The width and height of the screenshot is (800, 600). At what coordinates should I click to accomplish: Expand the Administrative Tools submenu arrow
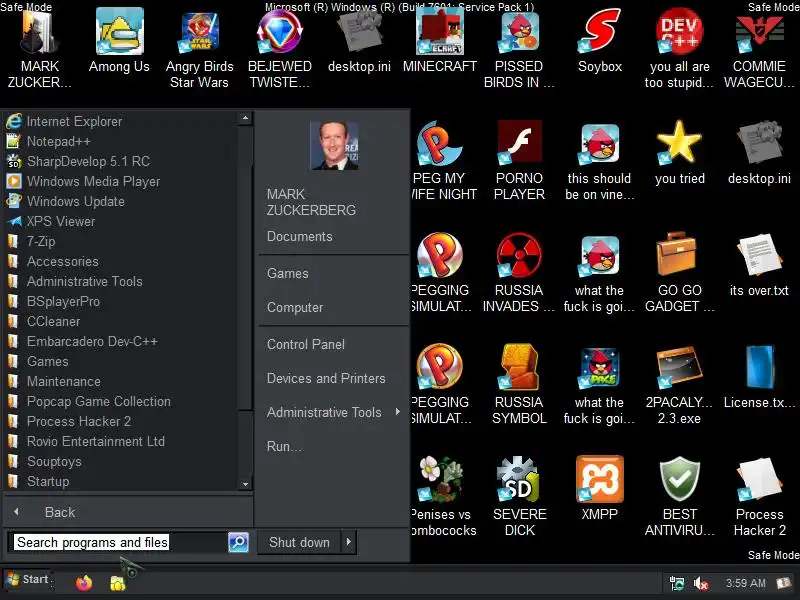[x=398, y=412]
